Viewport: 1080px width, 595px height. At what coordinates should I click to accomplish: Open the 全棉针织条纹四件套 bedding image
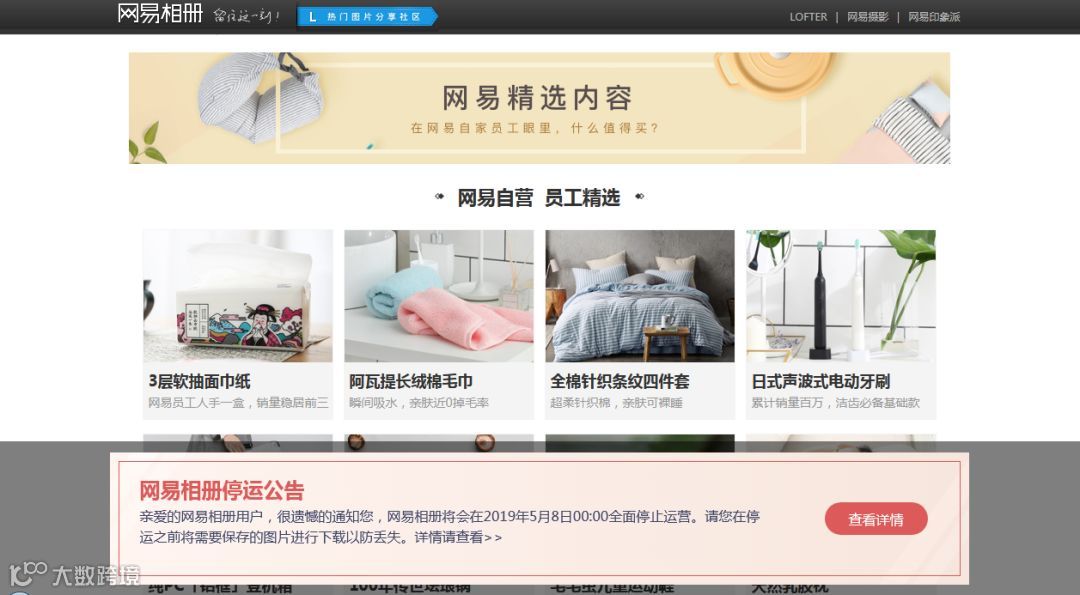(x=640, y=296)
